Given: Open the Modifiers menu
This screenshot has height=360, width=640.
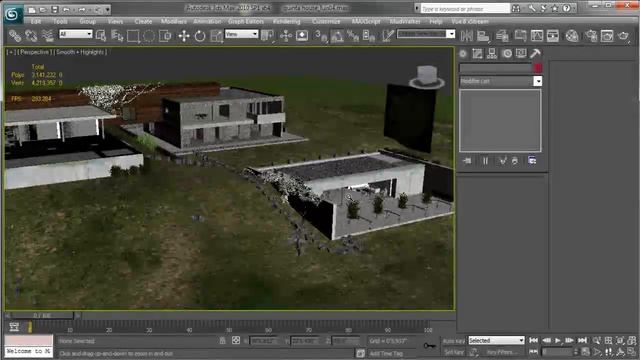Looking at the screenshot, I should (x=173, y=21).
